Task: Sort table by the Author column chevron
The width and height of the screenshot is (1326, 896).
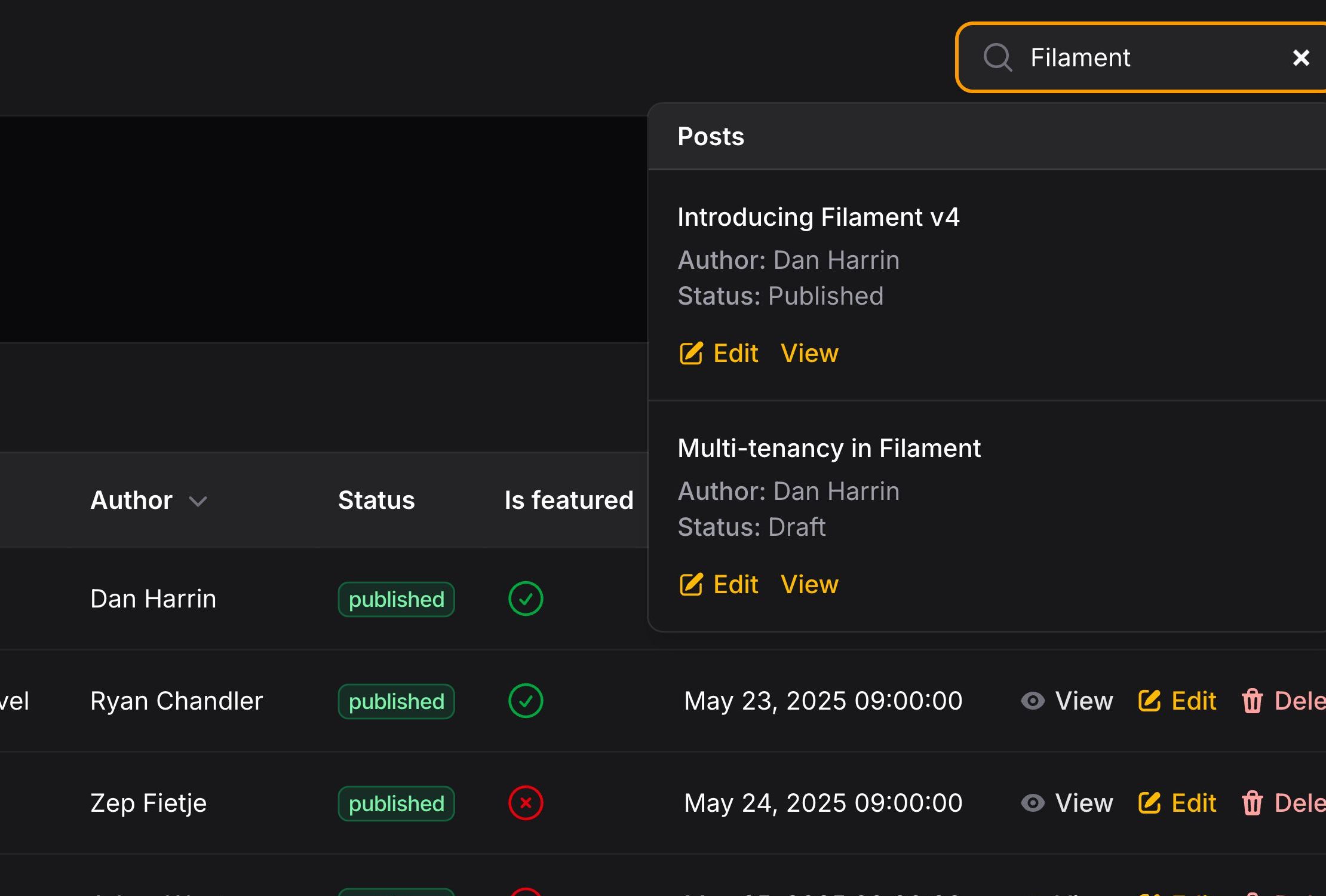Action: click(x=198, y=501)
